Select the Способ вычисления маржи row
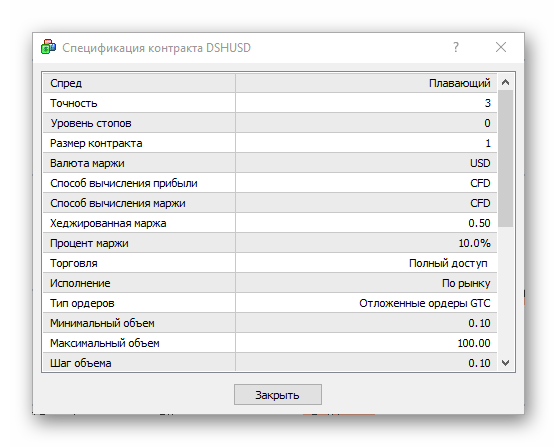The image size is (557, 447). coord(270,203)
